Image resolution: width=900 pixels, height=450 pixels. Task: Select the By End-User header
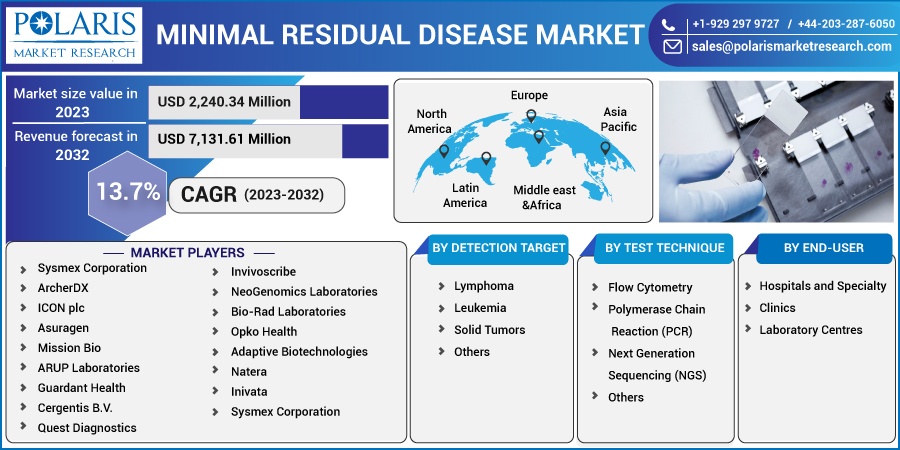pyautogui.click(x=824, y=248)
